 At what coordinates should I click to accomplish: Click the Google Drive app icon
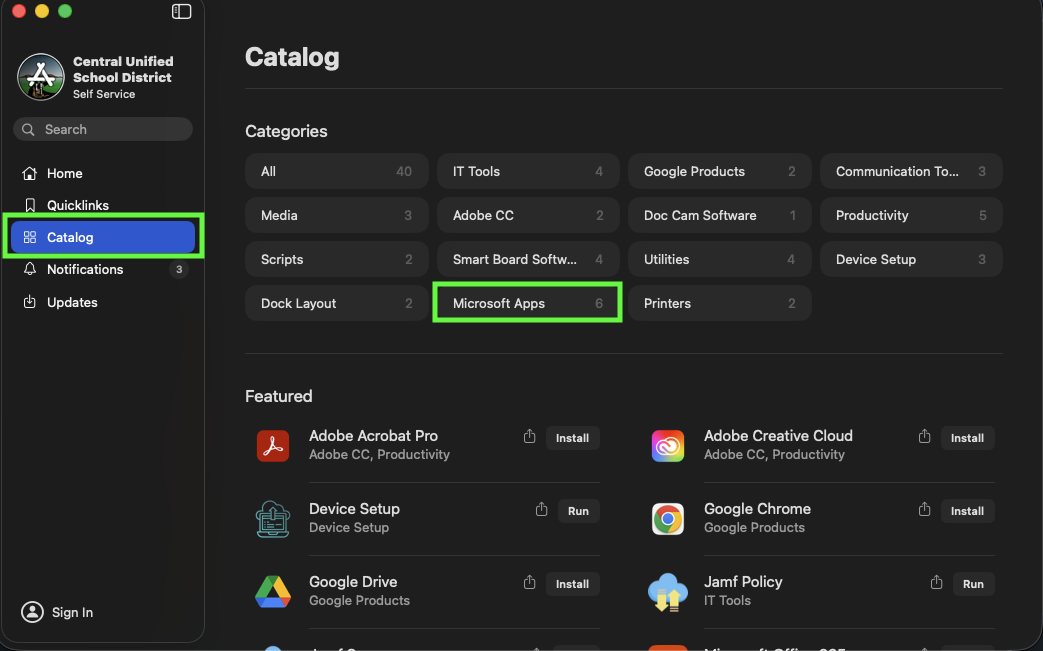click(x=273, y=592)
